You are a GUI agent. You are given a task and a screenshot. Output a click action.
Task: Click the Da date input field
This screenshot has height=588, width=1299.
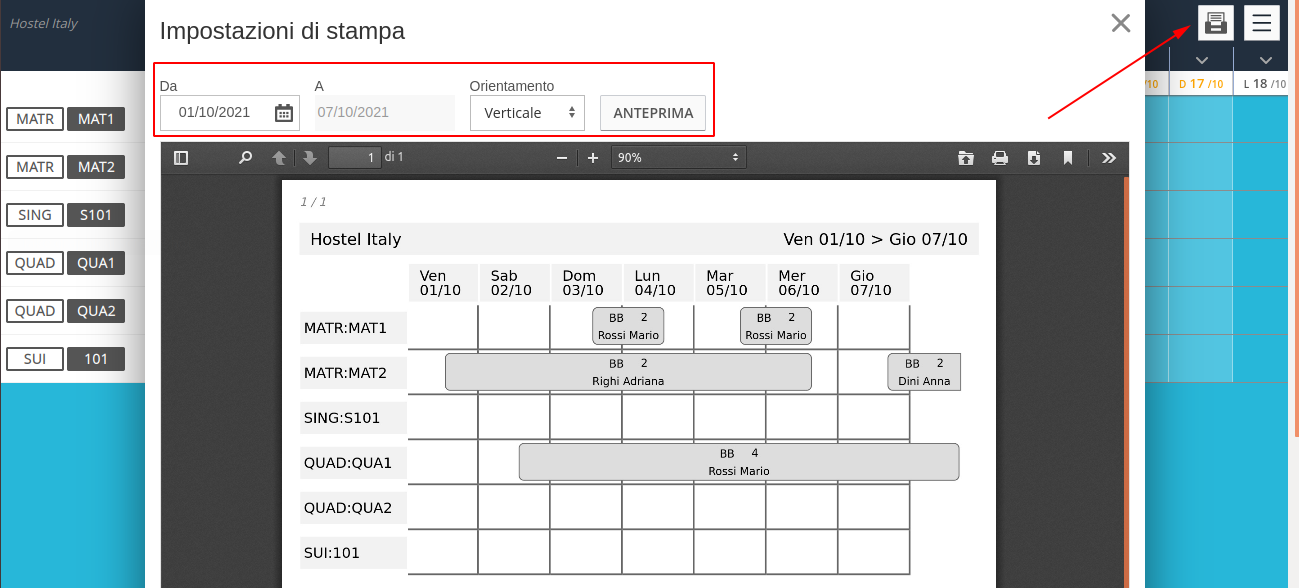click(x=215, y=113)
